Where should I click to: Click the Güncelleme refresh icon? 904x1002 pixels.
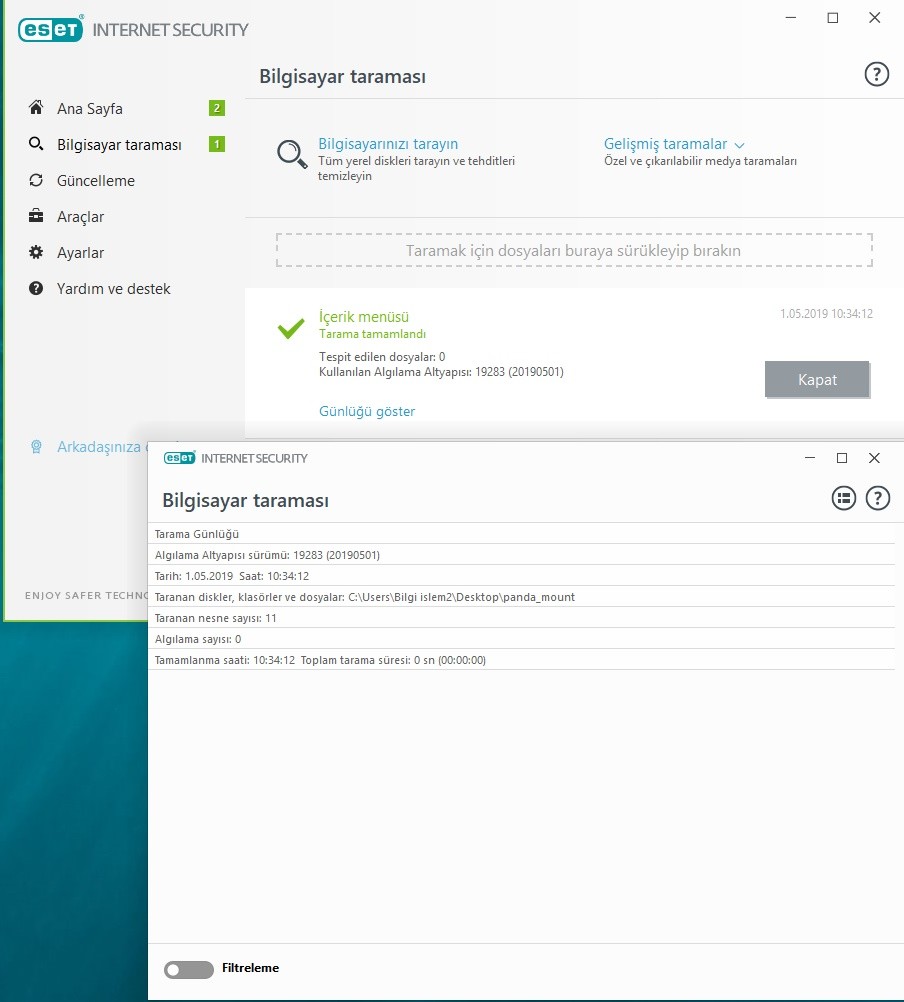tap(36, 180)
